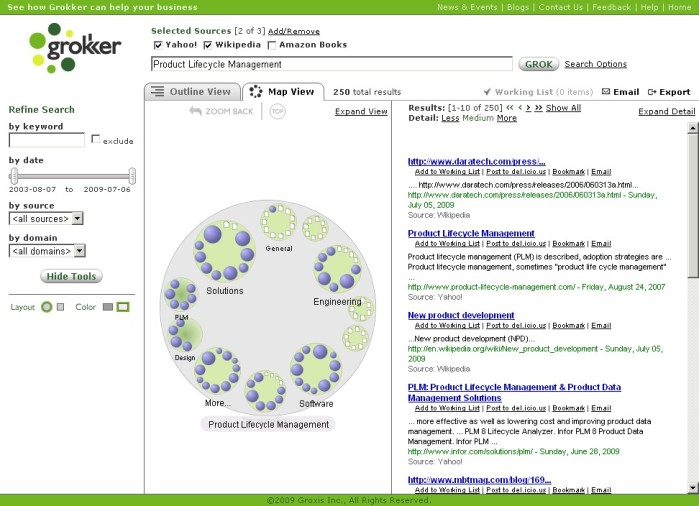Toggle the Yahoo! source checkbox
This screenshot has height=506, width=699.
pos(158,45)
